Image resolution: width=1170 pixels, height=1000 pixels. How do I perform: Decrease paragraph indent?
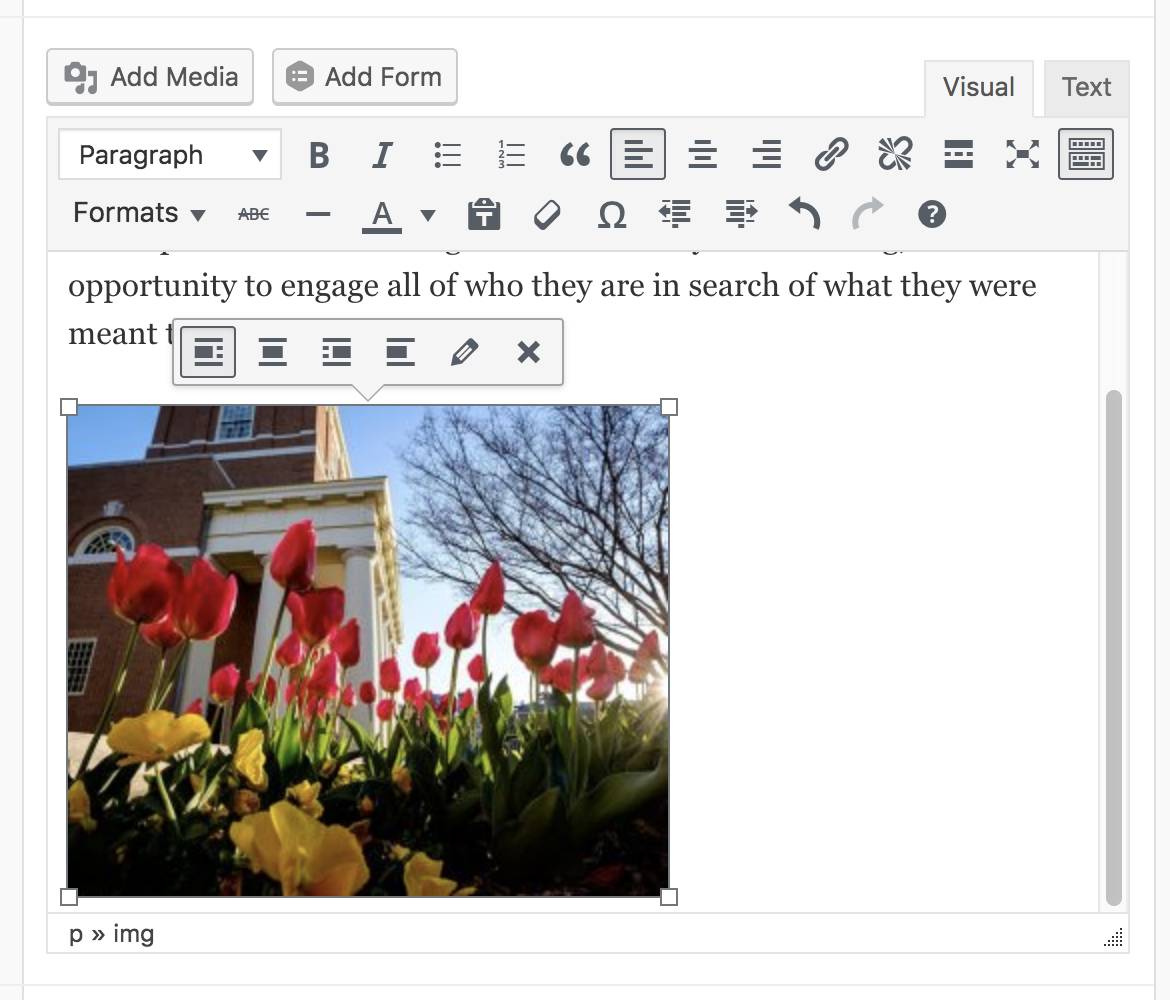(675, 214)
